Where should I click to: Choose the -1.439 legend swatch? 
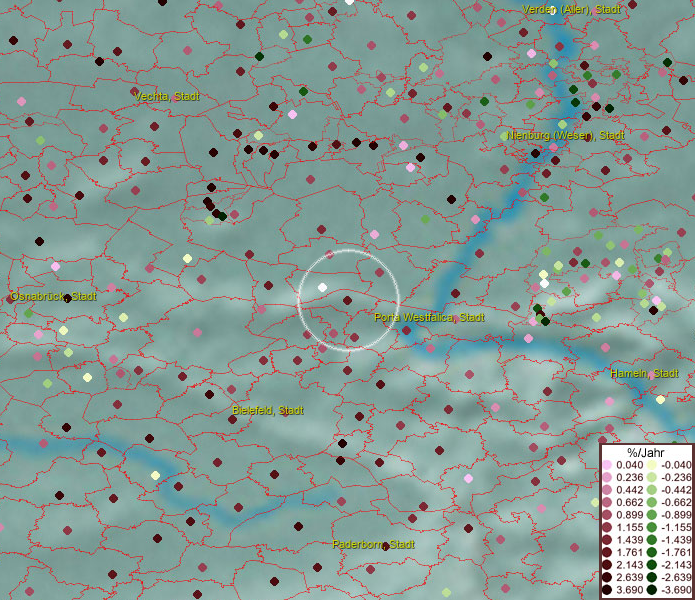[x=652, y=540]
